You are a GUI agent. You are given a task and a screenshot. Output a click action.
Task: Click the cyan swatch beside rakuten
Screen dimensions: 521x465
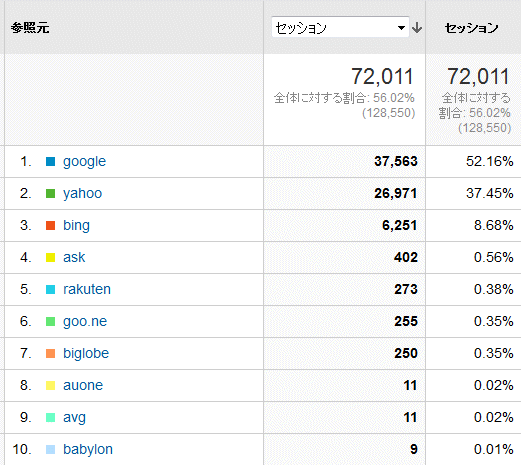(x=50, y=290)
